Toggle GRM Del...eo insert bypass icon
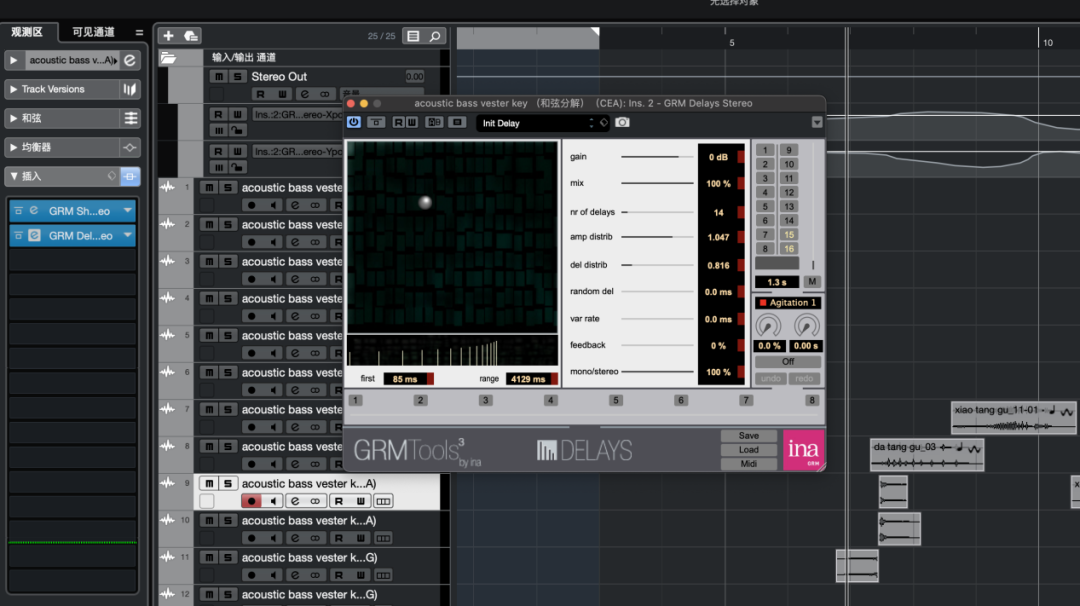The width and height of the screenshot is (1080, 606). pos(19,236)
